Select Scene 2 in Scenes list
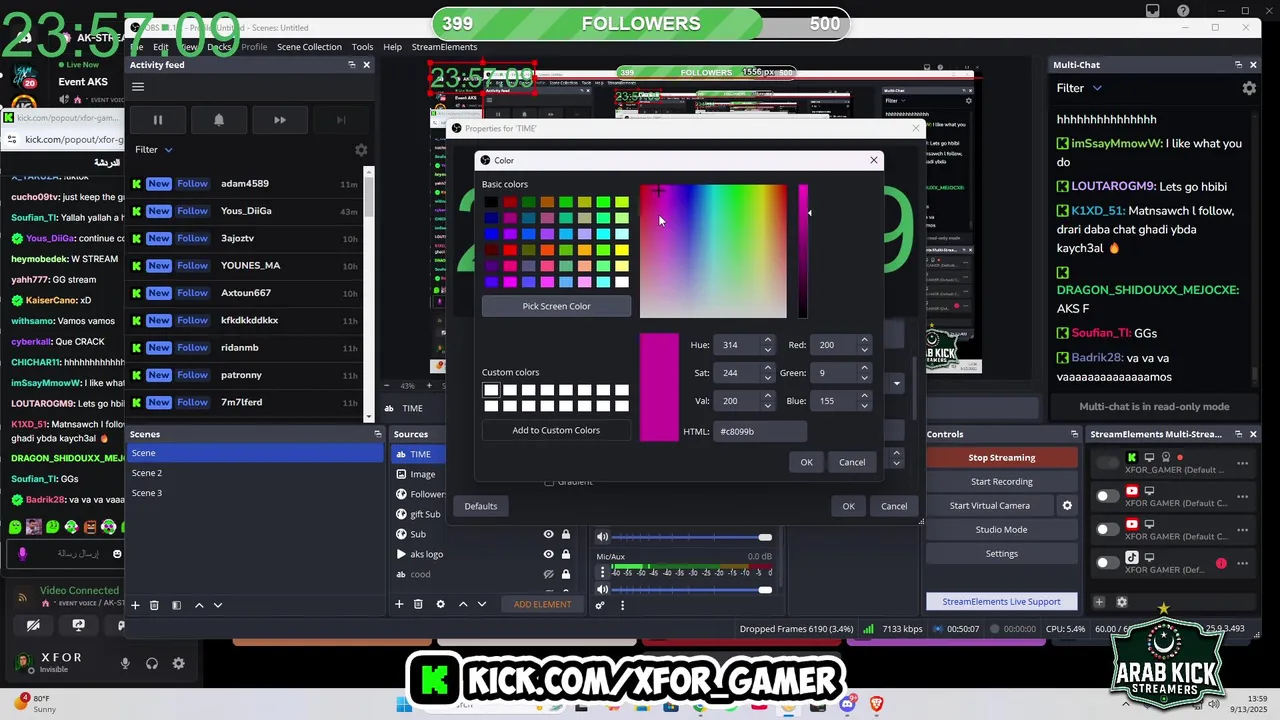 tap(256, 473)
